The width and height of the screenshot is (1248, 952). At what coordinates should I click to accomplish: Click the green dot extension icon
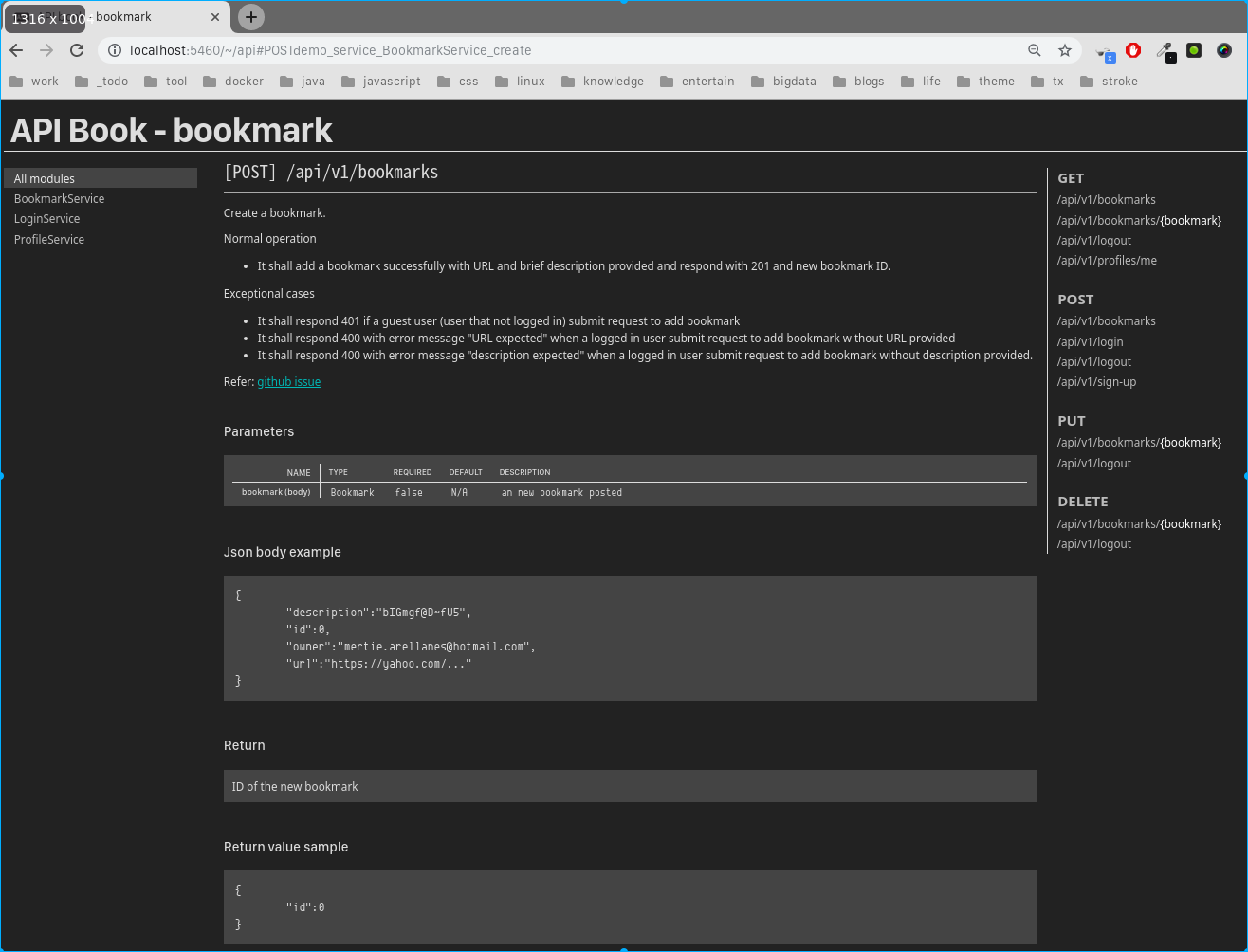(1194, 50)
